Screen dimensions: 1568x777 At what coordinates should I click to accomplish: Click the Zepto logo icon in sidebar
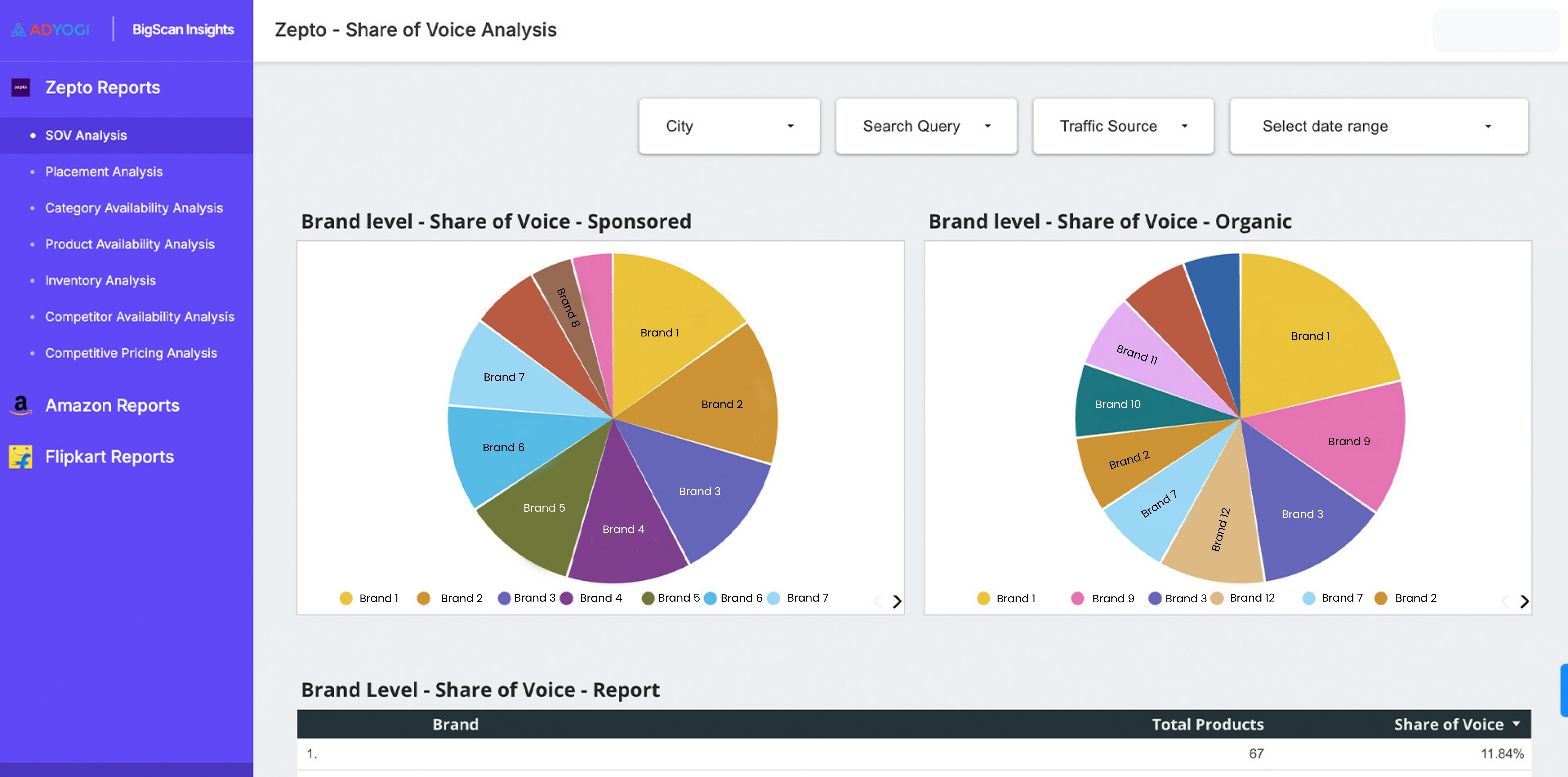pyautogui.click(x=21, y=88)
